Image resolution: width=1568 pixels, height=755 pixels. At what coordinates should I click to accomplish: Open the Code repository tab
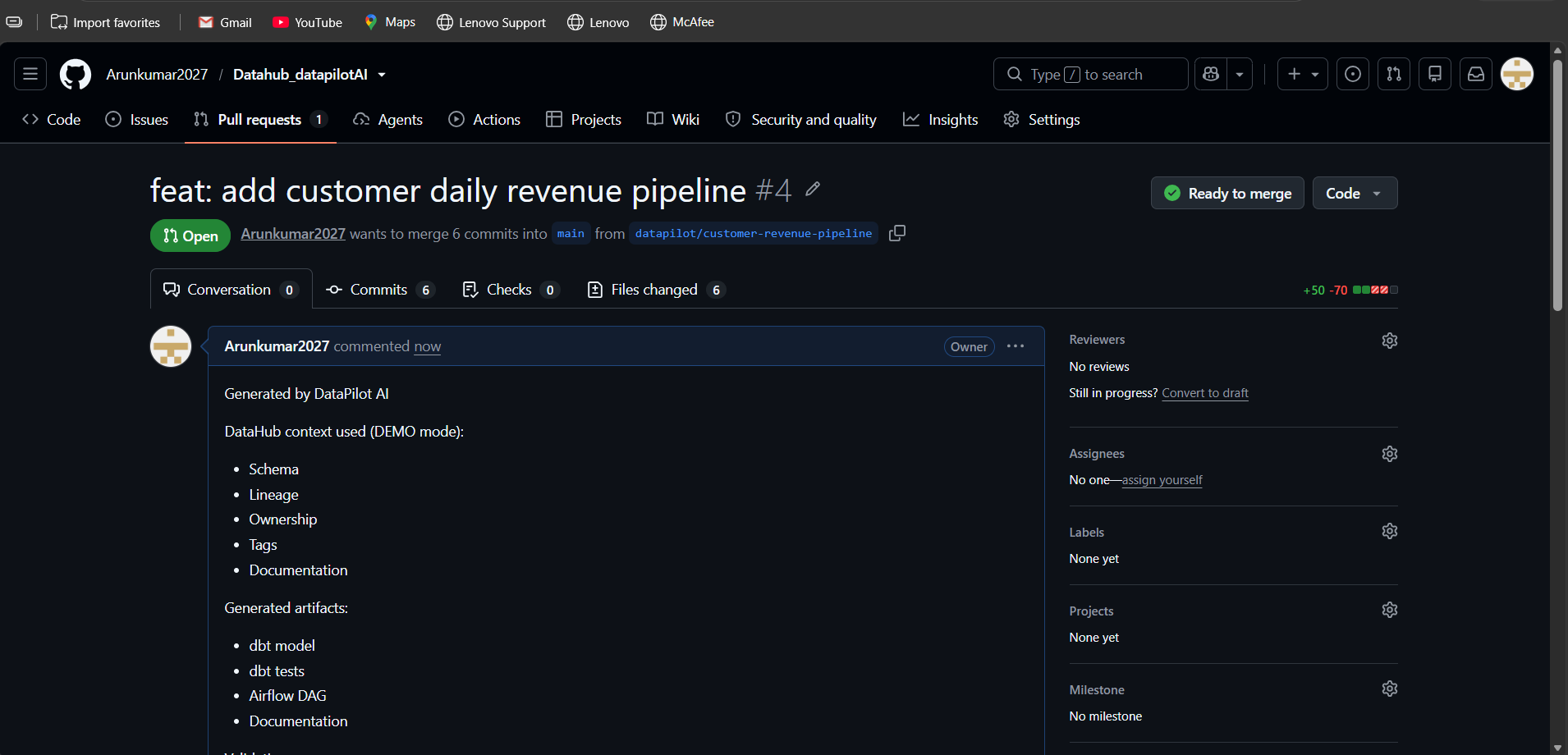(52, 120)
